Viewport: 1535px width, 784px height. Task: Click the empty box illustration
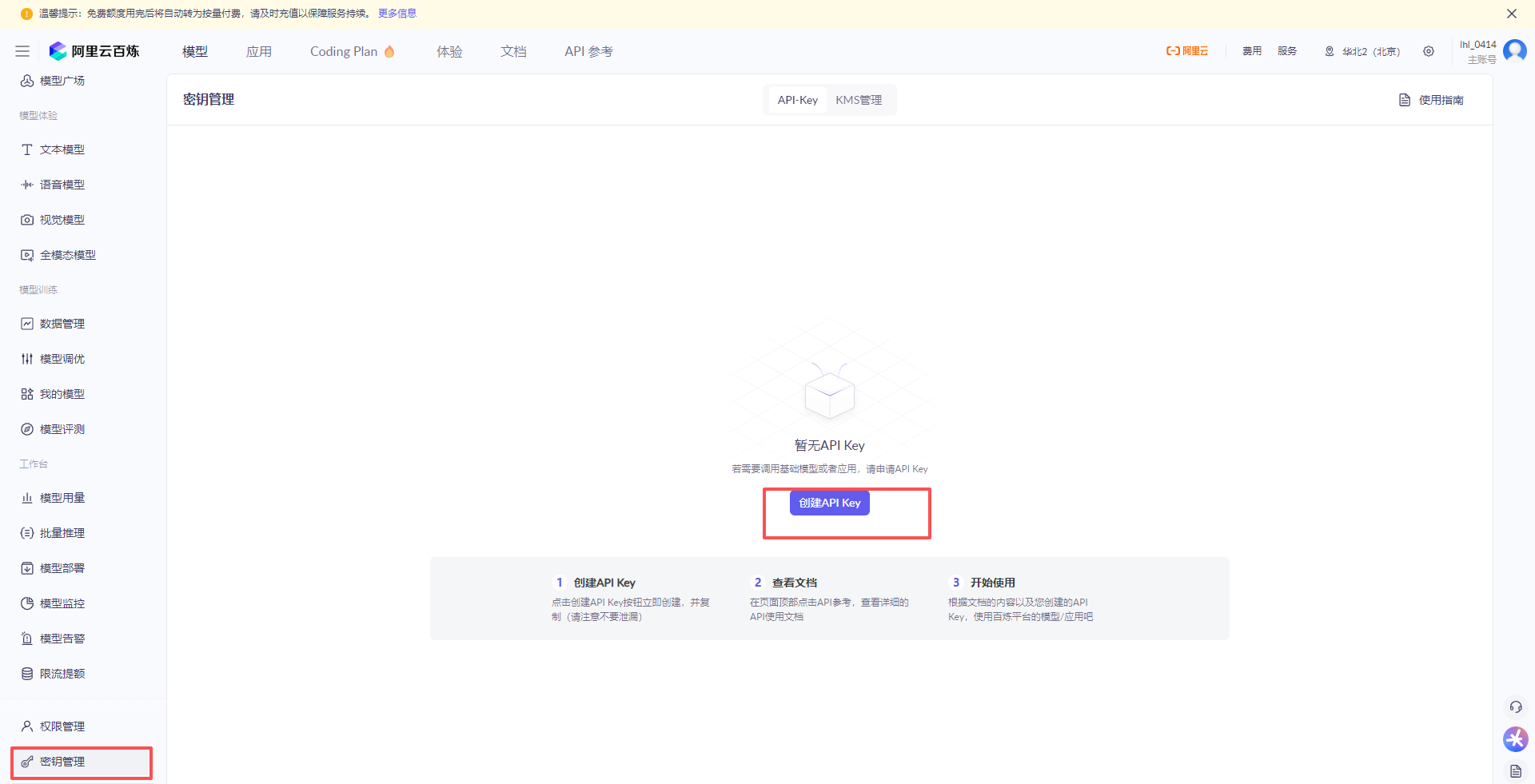coord(830,390)
